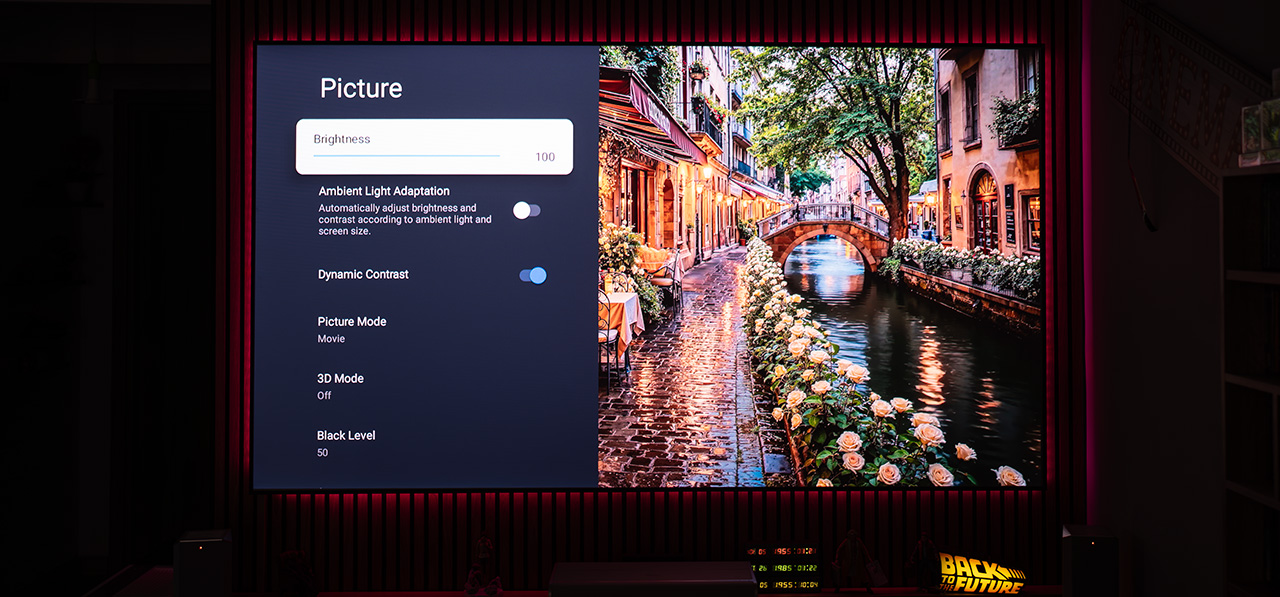Select the Brightness label
The width and height of the screenshot is (1280, 597).
(342, 139)
